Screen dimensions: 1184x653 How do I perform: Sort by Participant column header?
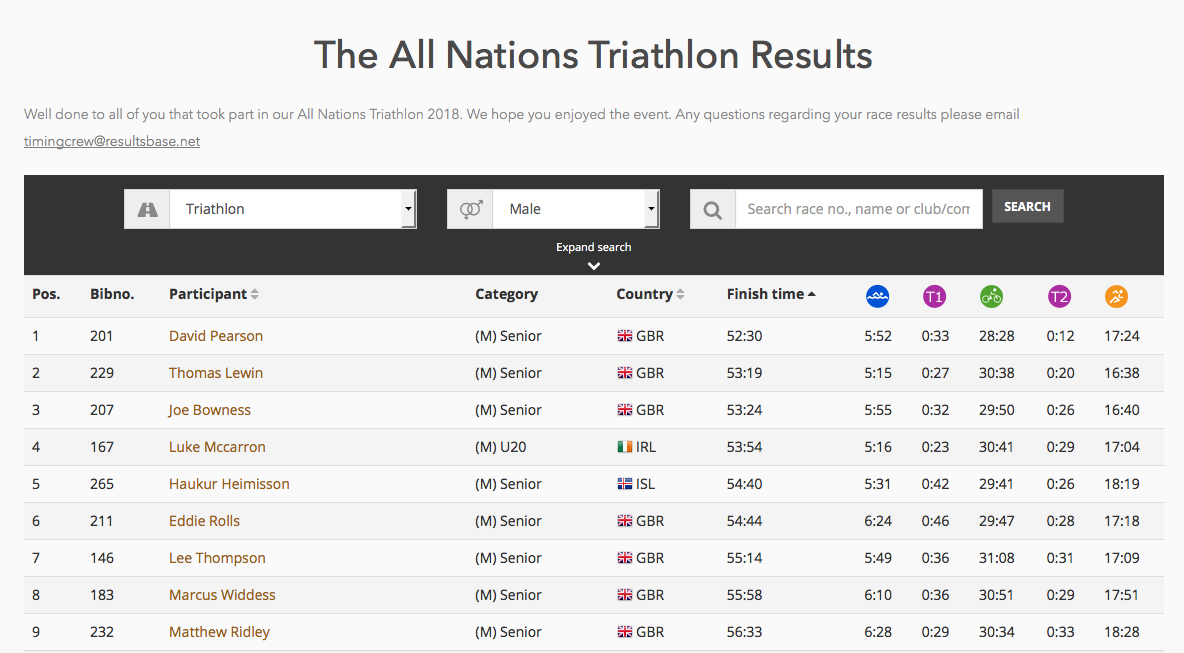click(214, 294)
